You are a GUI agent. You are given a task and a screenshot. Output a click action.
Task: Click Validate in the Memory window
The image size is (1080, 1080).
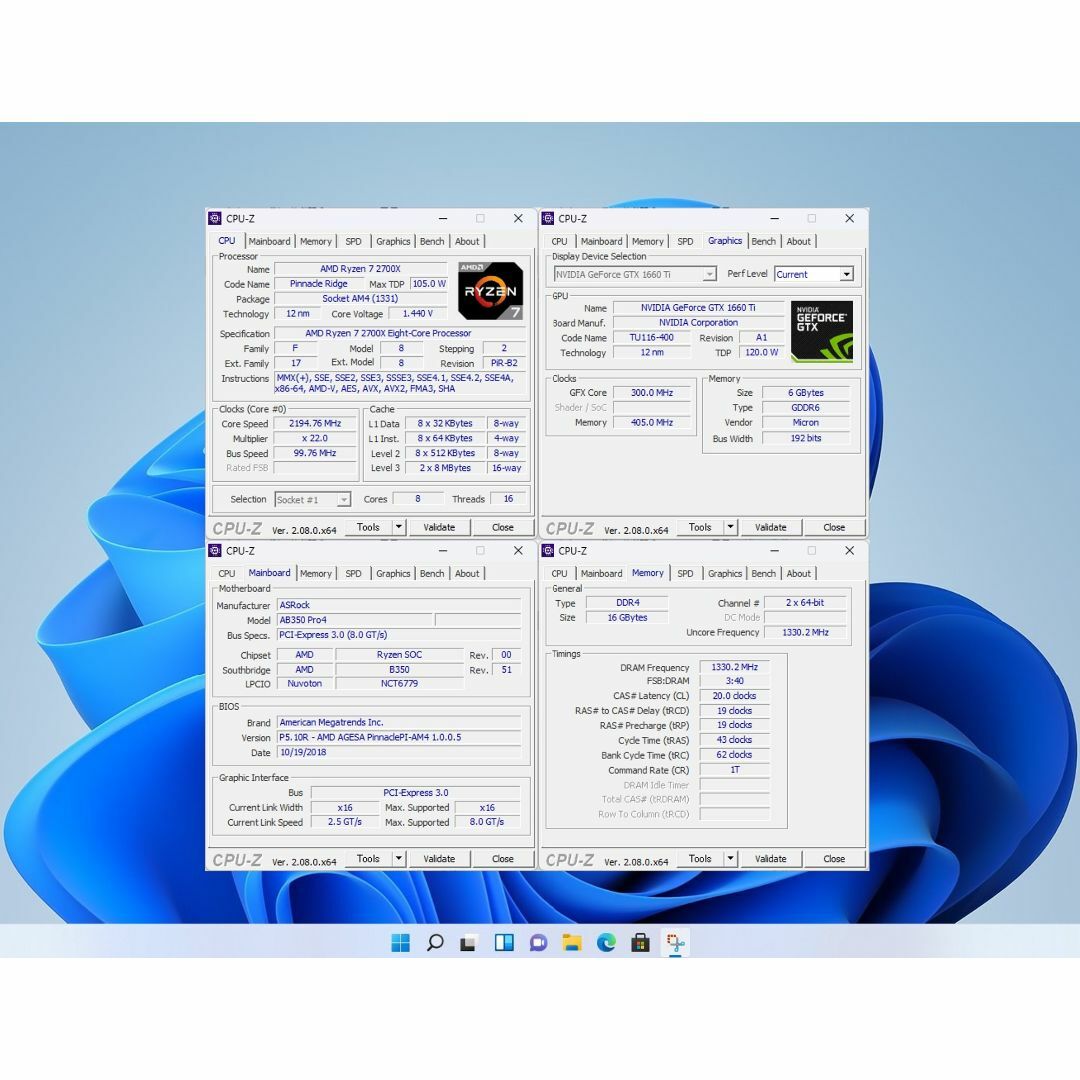(771, 858)
